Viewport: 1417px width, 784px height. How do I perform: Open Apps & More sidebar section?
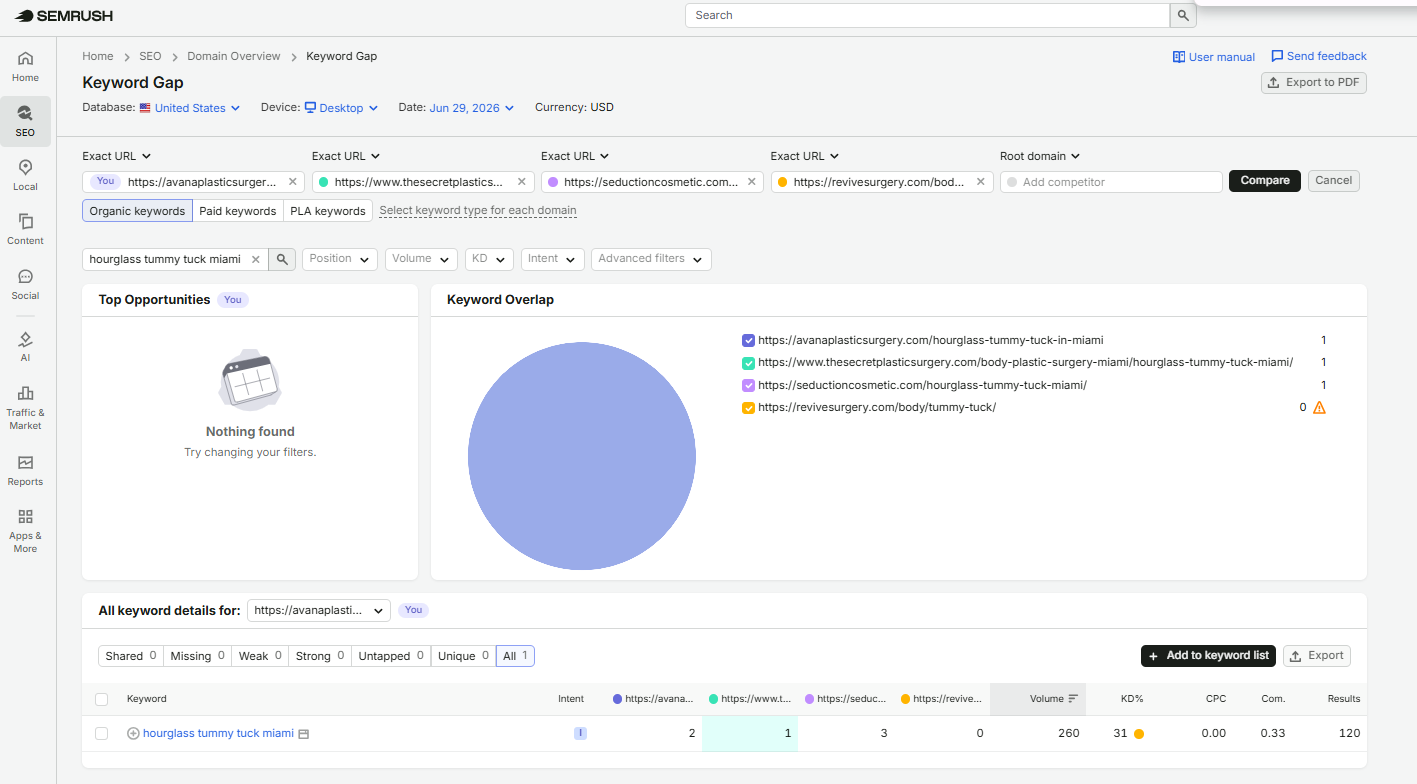click(x=26, y=530)
